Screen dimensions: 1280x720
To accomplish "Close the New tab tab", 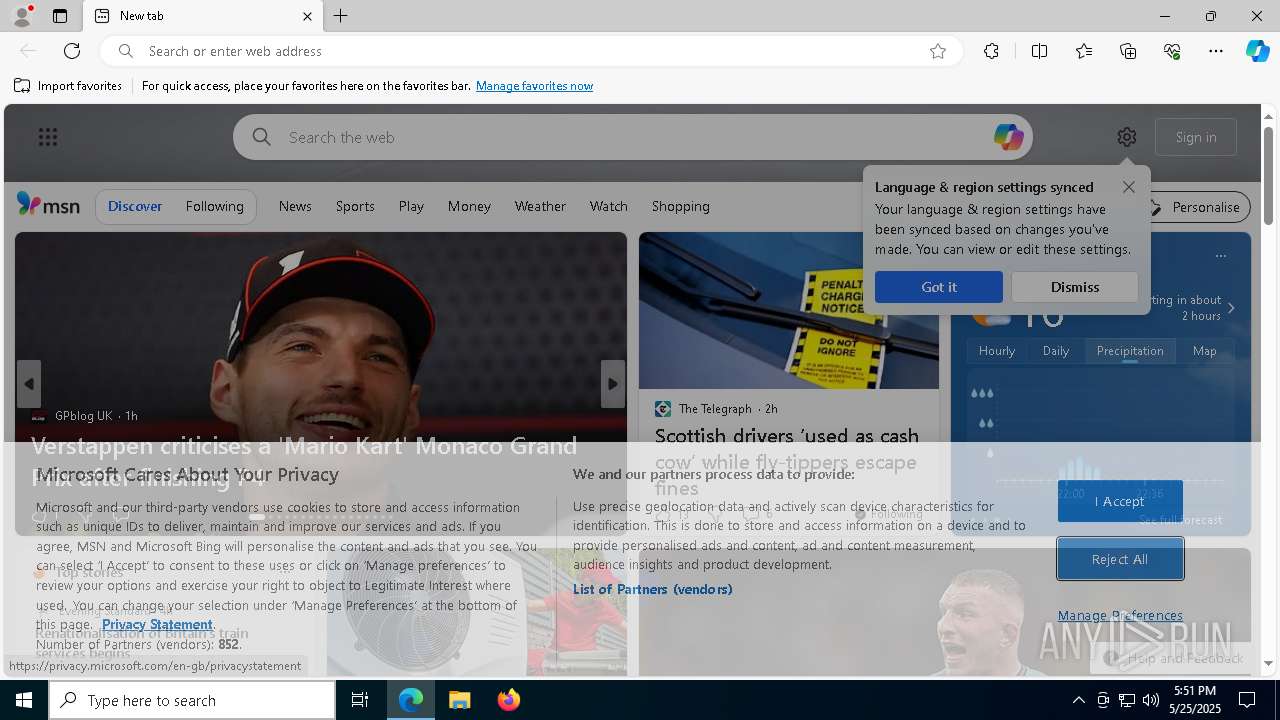I will (307, 16).
